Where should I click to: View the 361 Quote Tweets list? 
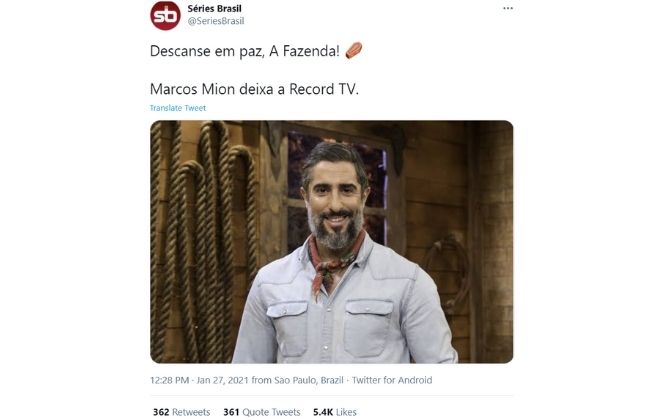[x=262, y=412]
